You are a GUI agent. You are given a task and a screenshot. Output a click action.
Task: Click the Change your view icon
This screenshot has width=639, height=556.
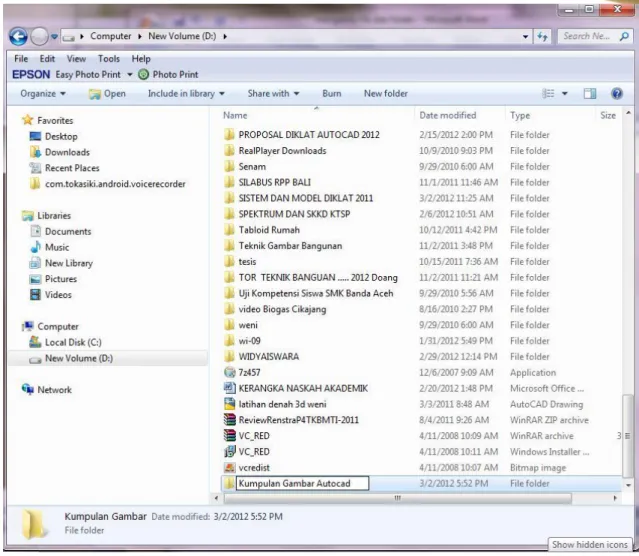(x=548, y=94)
